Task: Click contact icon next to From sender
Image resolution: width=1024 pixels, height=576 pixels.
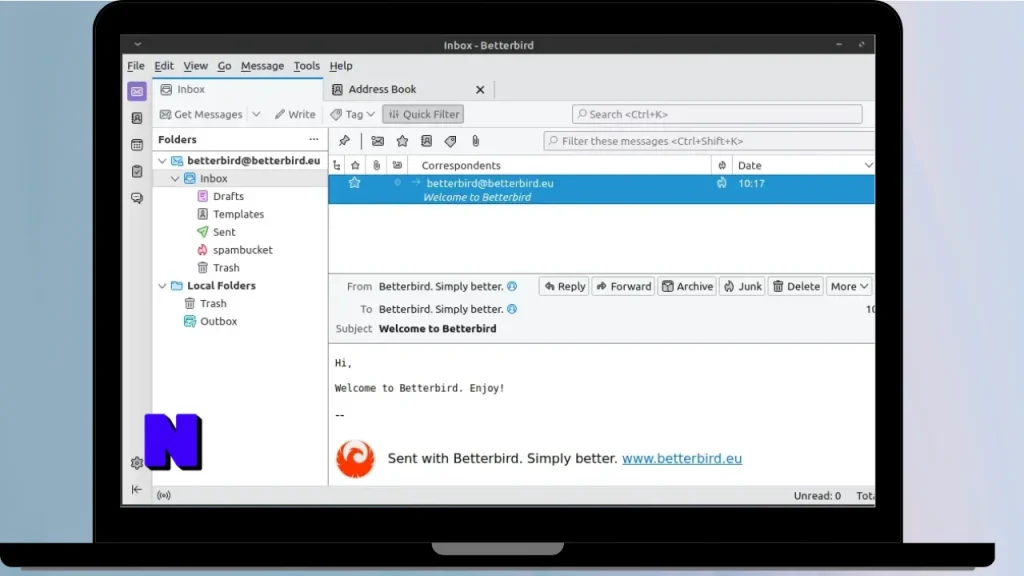Action: tap(512, 286)
